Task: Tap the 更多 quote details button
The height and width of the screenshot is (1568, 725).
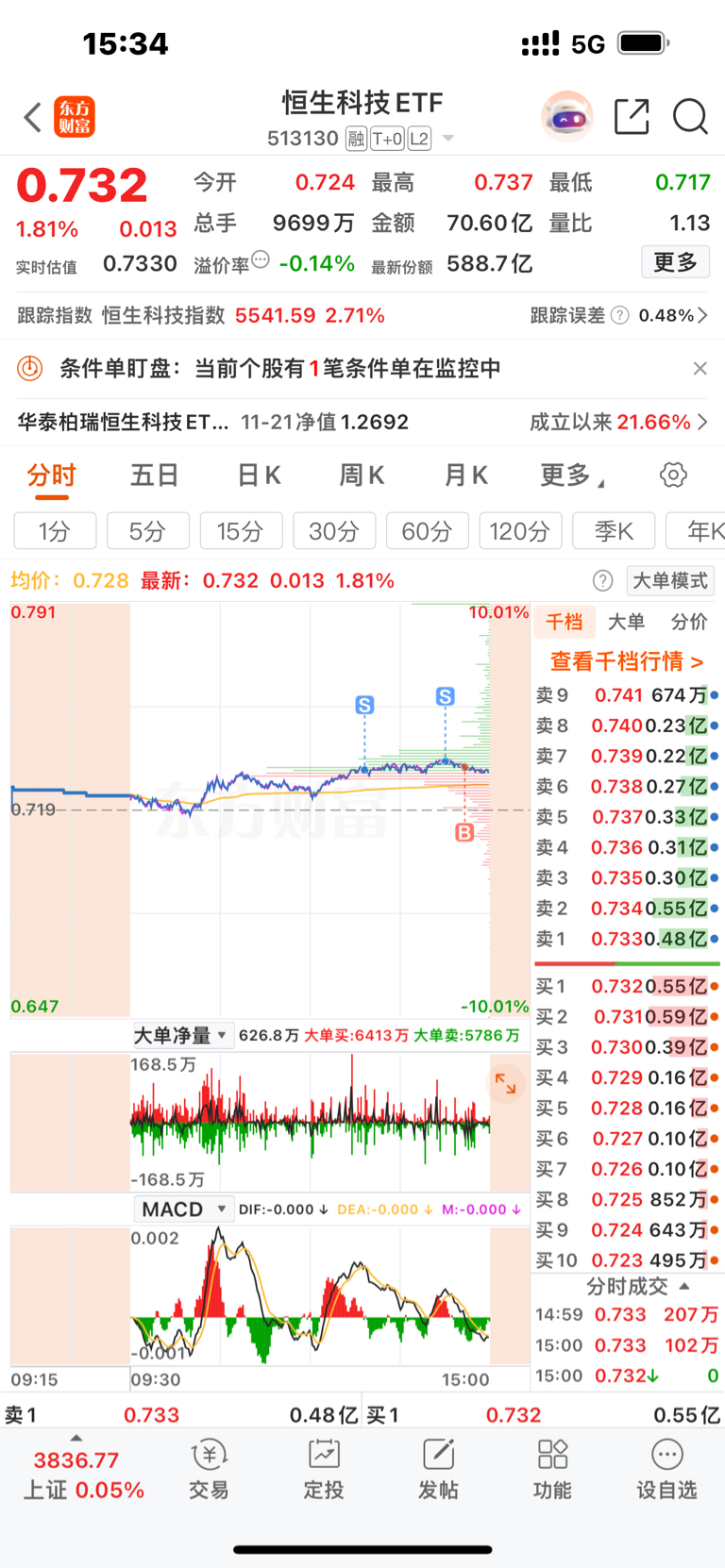Action: pyautogui.click(x=675, y=261)
